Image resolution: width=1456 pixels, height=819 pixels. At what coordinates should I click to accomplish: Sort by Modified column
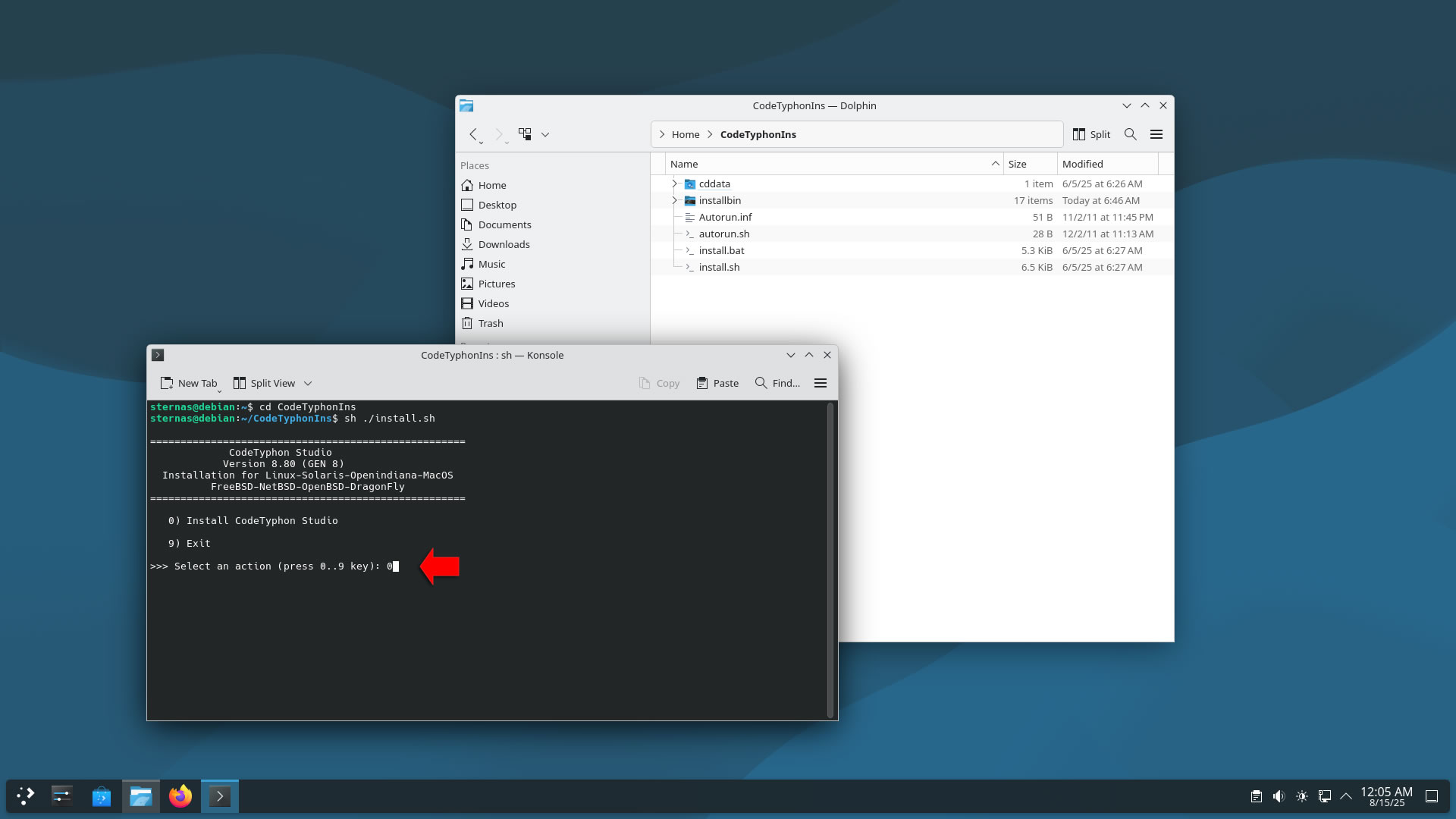1108,164
